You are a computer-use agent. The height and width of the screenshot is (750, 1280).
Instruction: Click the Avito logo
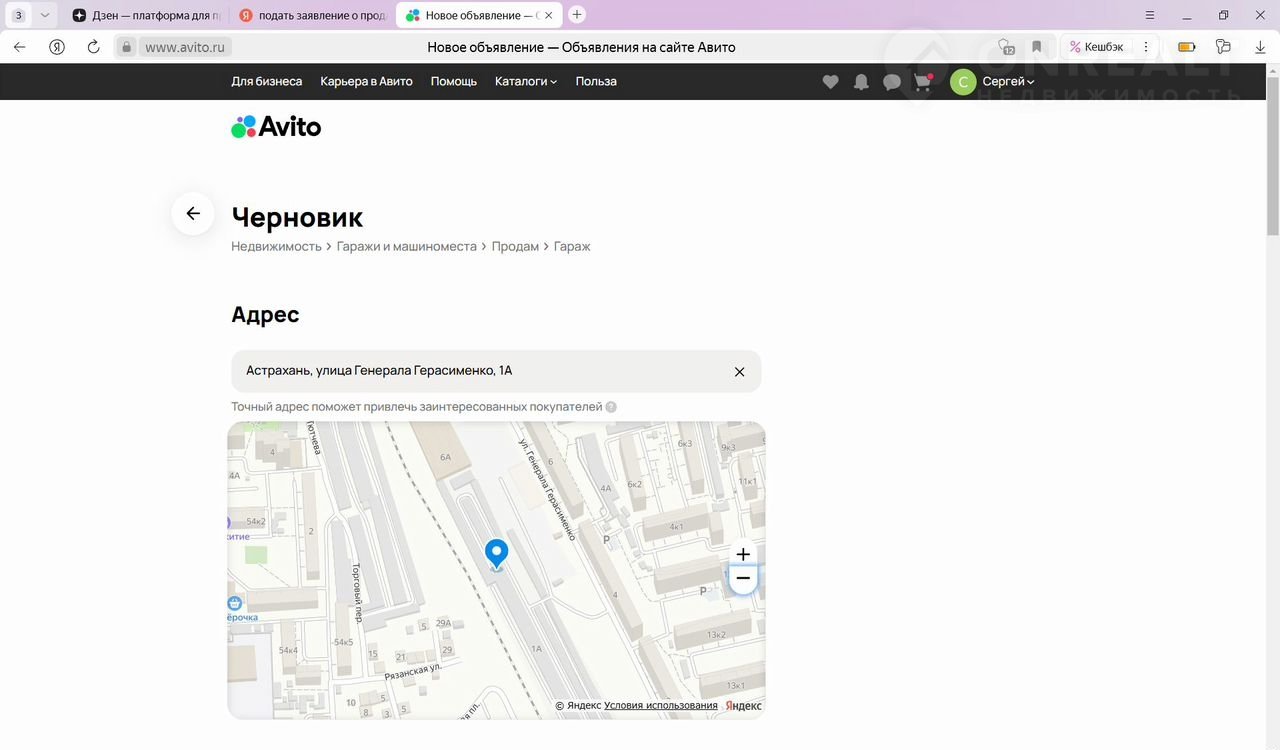pos(276,127)
